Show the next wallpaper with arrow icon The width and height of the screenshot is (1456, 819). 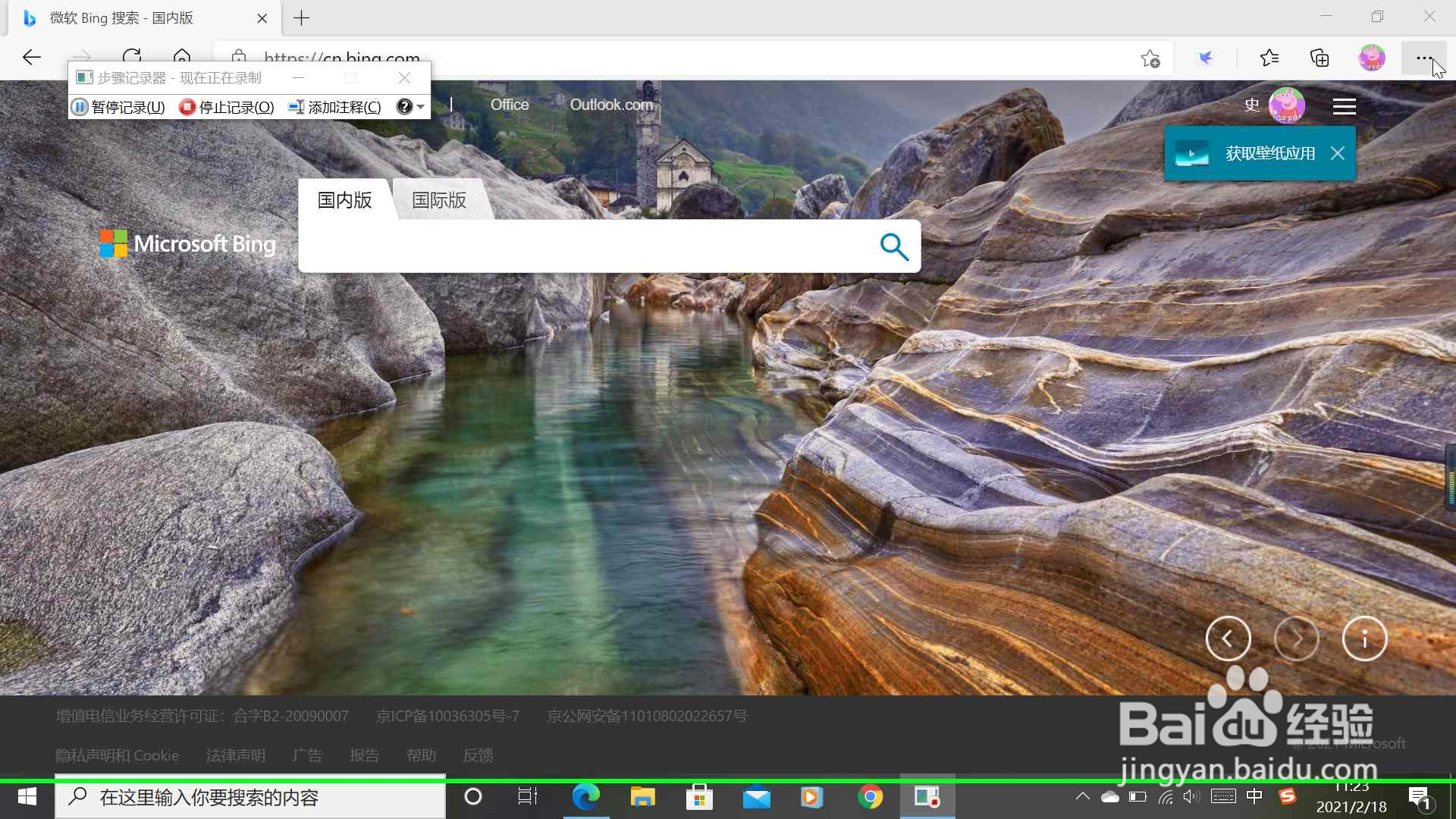[1297, 639]
